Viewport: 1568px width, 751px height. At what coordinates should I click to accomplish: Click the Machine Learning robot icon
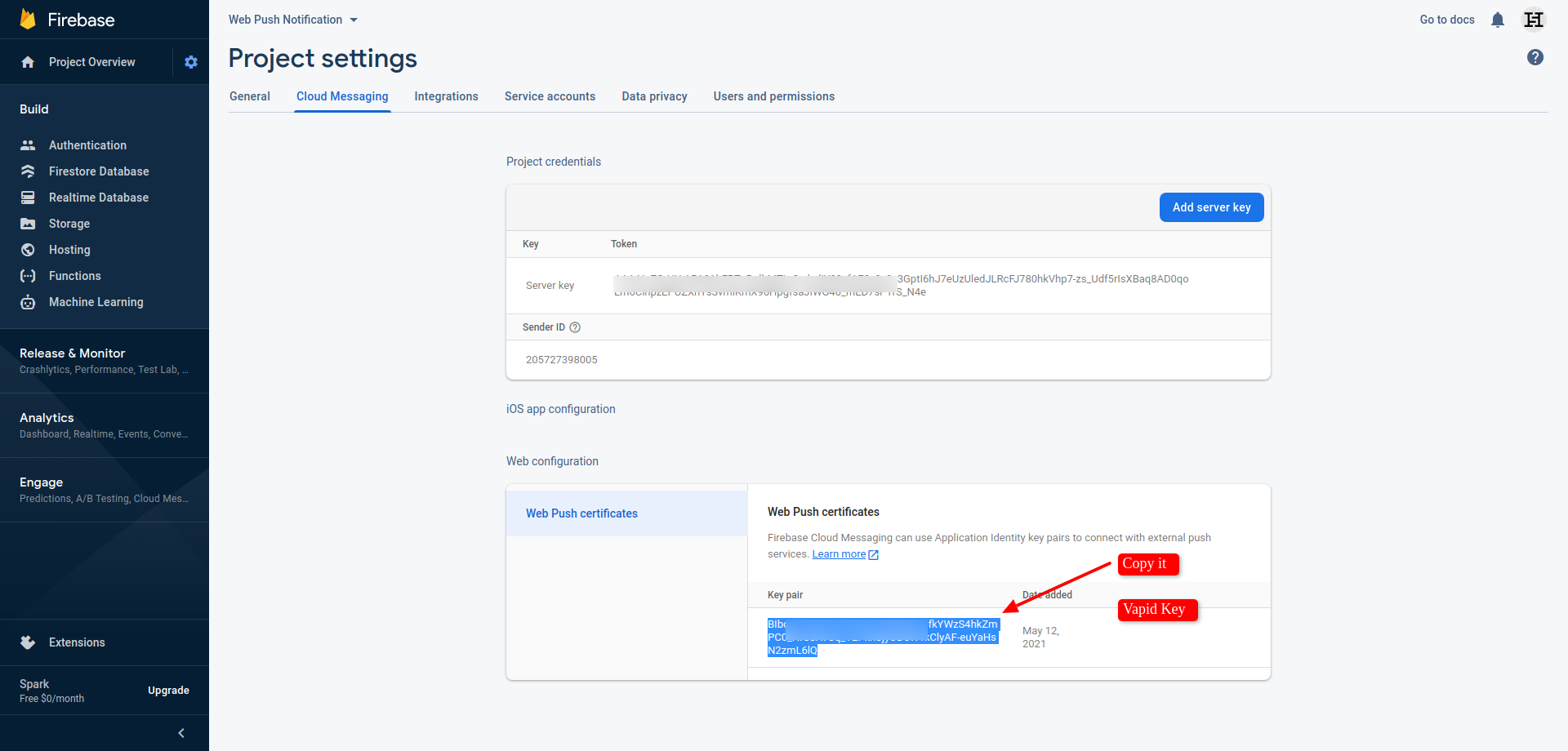[28, 302]
